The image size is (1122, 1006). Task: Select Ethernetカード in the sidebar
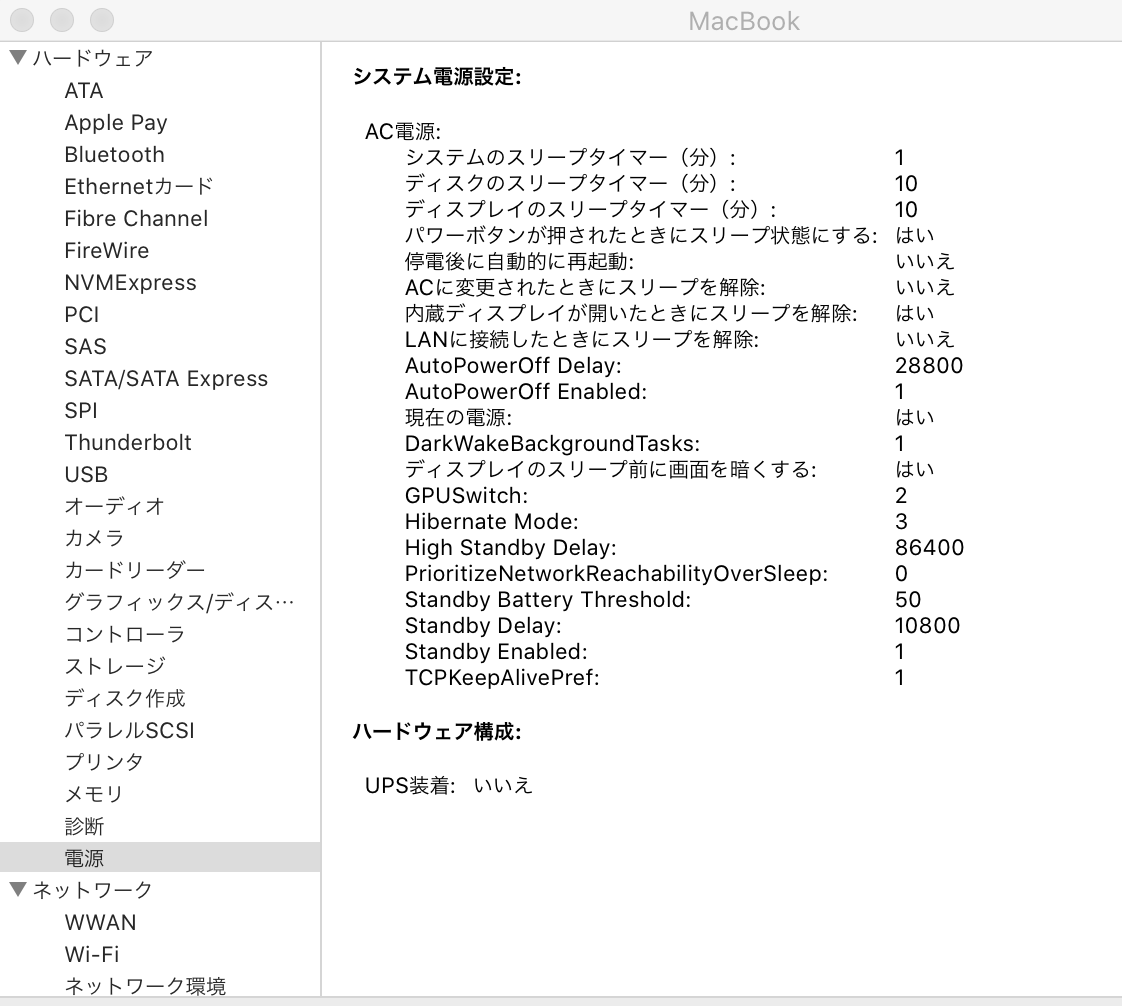click(139, 187)
